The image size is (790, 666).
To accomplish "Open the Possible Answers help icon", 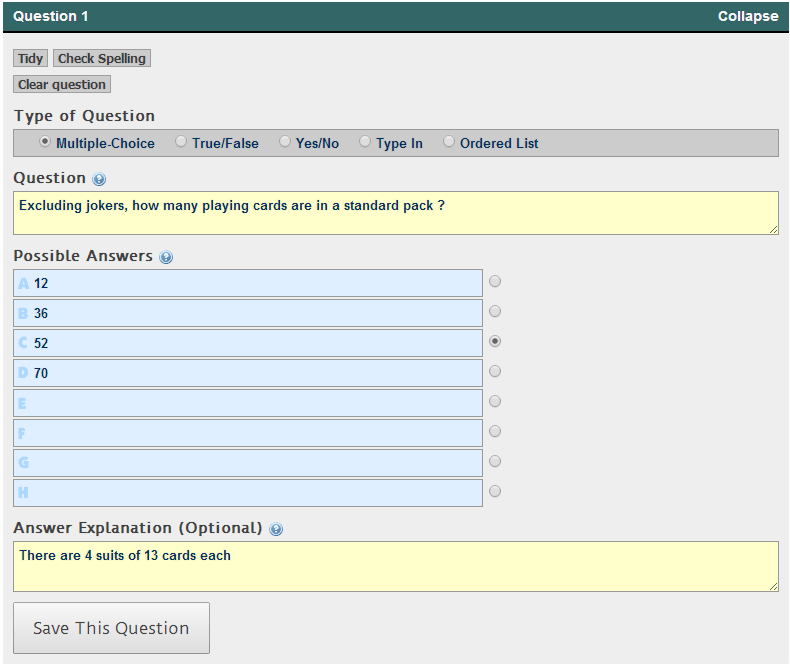I will pos(166,257).
